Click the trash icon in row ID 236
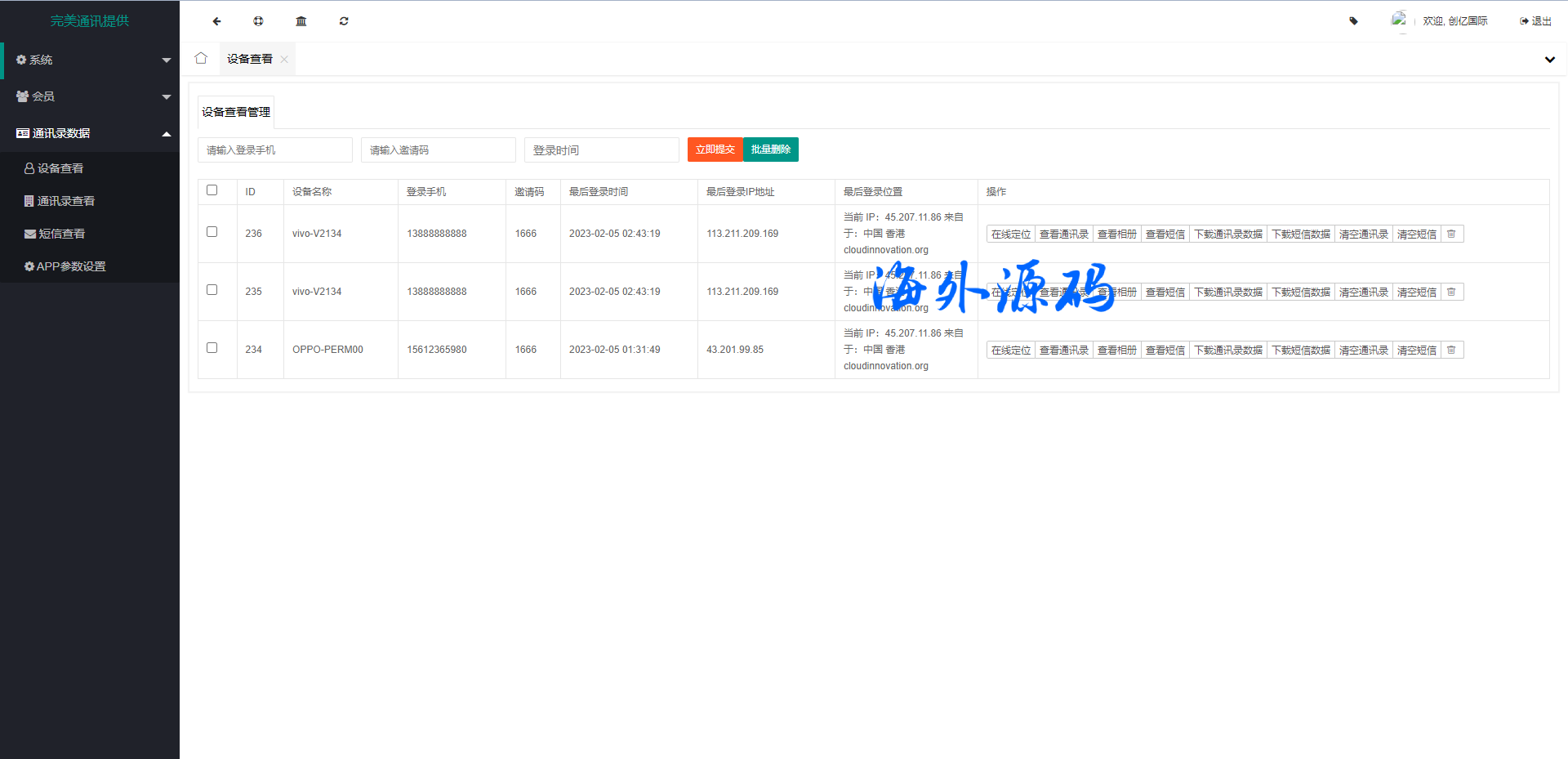The image size is (1568, 759). (x=1451, y=234)
